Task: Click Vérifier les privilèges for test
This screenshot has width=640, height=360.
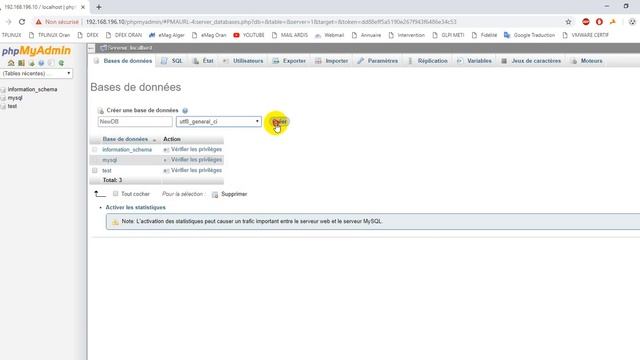Action: tap(196, 170)
